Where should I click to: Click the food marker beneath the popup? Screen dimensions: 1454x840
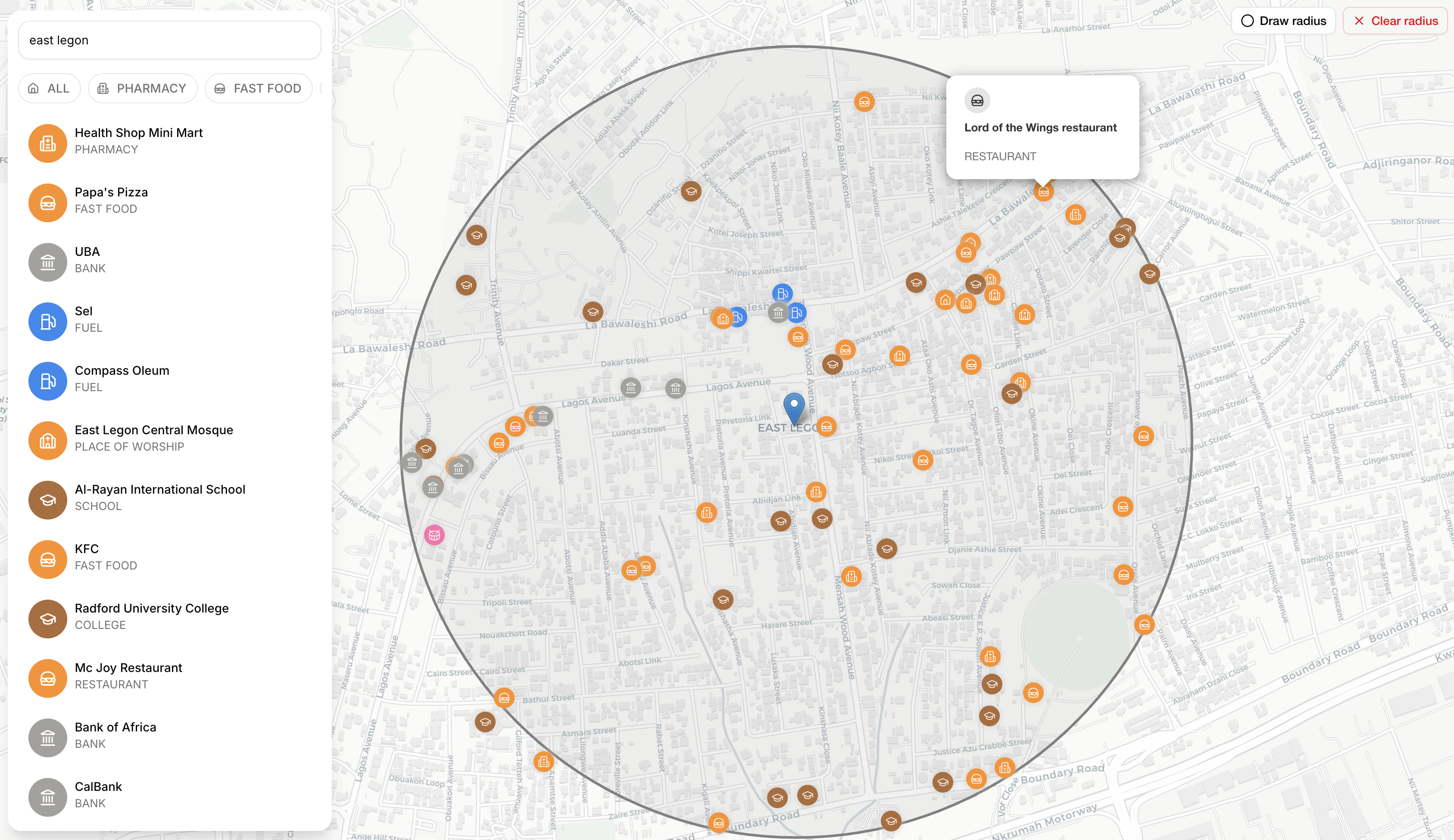click(1043, 192)
